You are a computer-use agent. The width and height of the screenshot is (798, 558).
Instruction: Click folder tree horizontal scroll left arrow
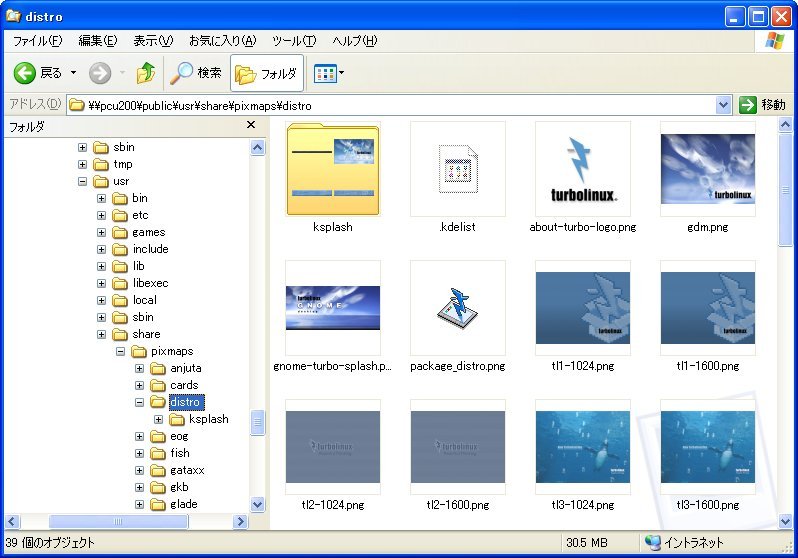click(x=12, y=521)
